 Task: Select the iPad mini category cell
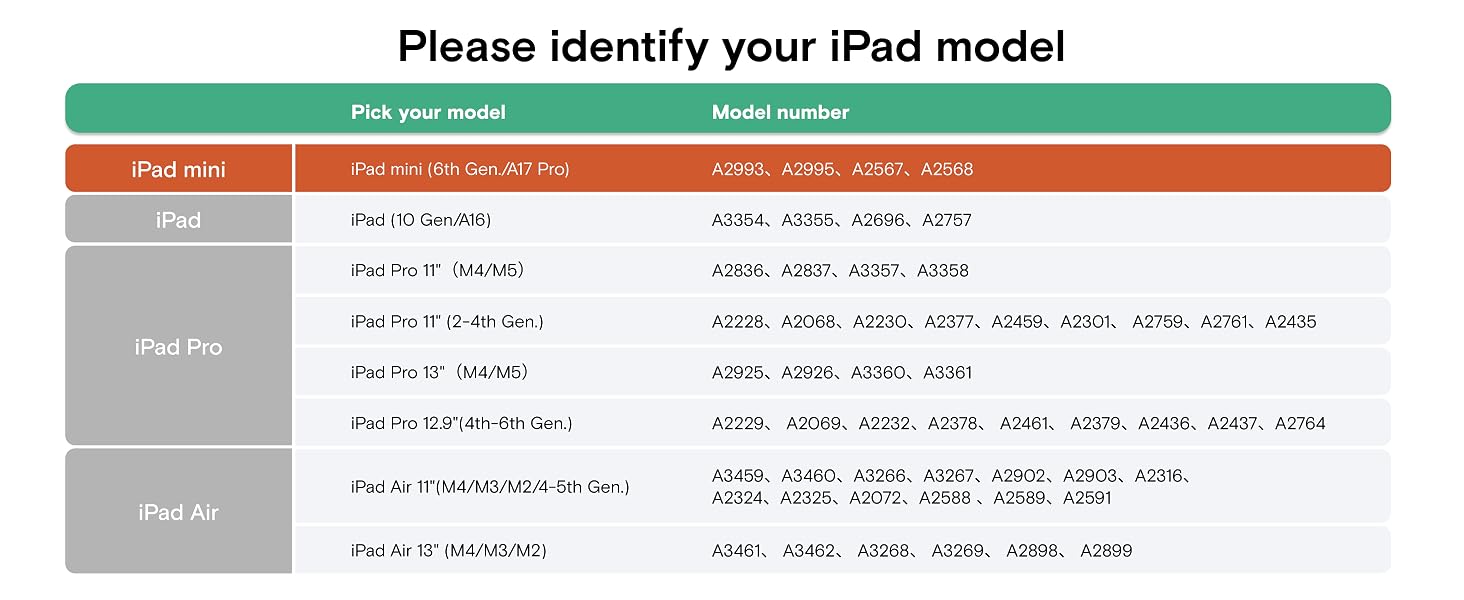(179, 168)
